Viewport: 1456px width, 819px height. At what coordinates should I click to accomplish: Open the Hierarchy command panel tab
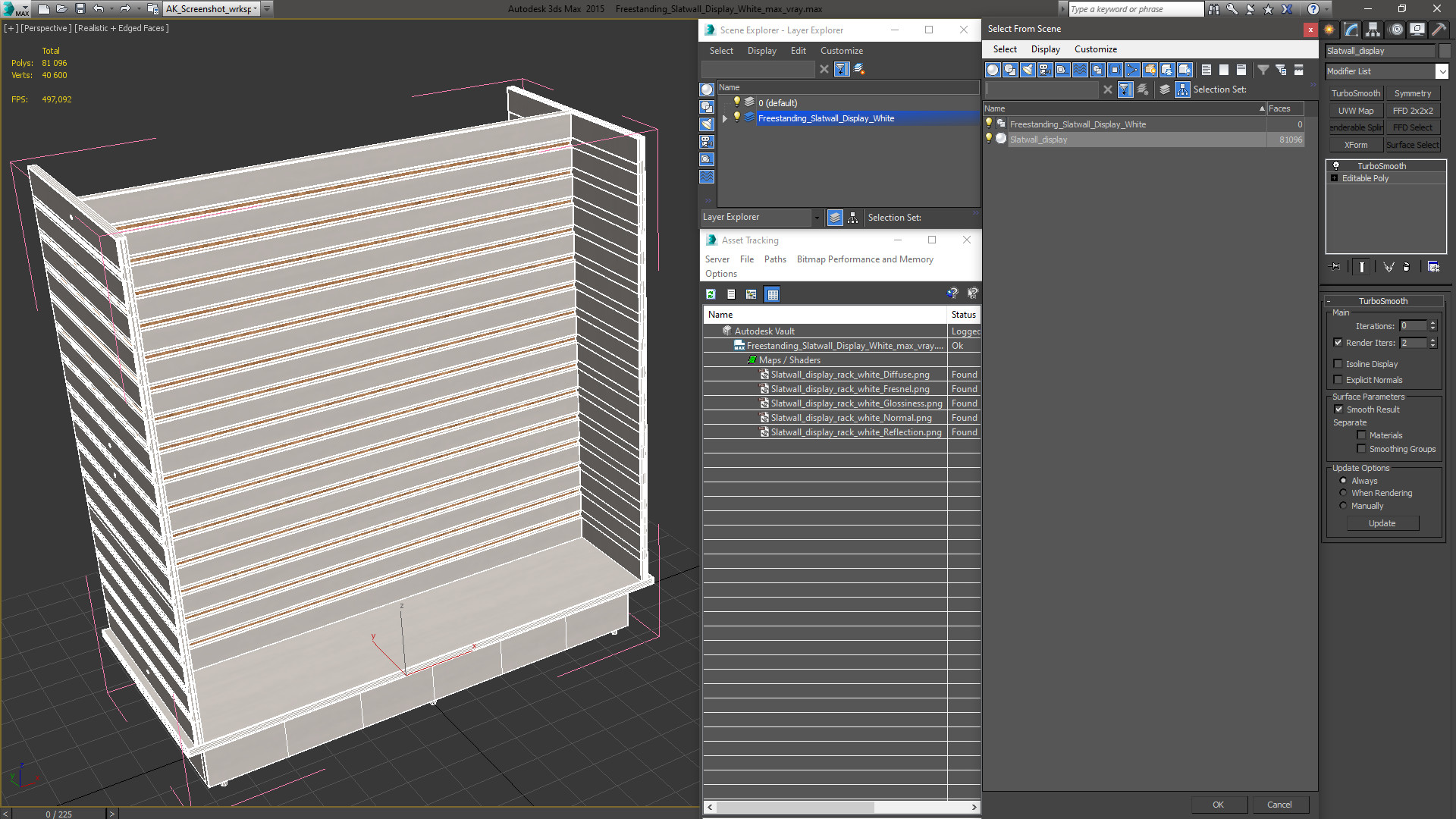tap(1373, 30)
